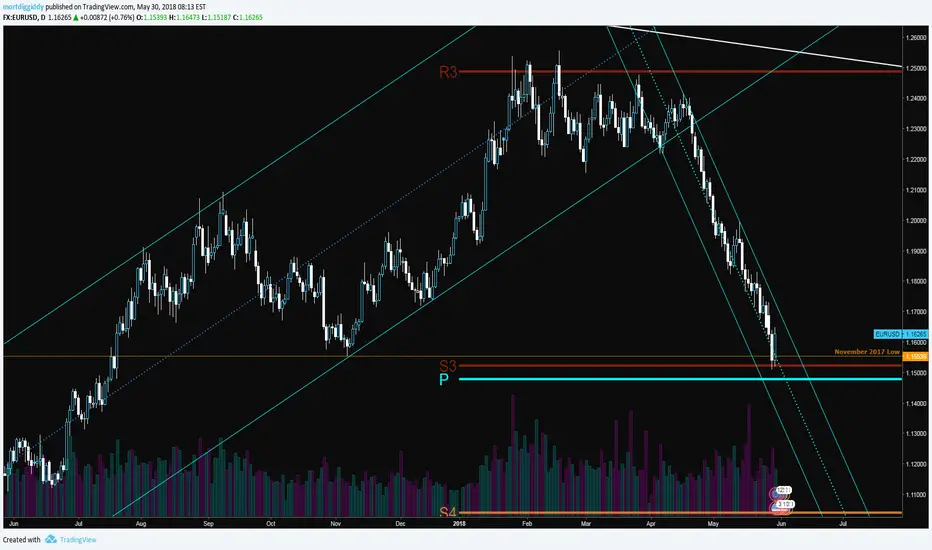Click the Oct time axis label
The width and height of the screenshot is (932, 550).
(270, 524)
